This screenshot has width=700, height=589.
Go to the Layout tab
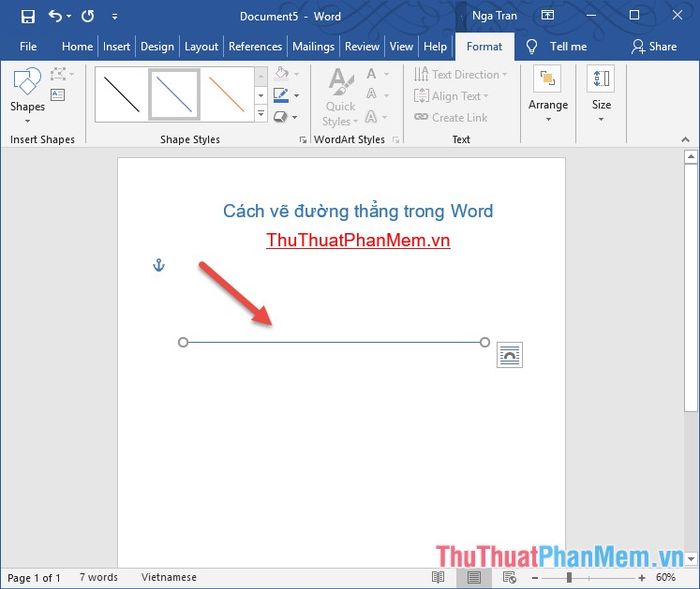click(x=201, y=46)
